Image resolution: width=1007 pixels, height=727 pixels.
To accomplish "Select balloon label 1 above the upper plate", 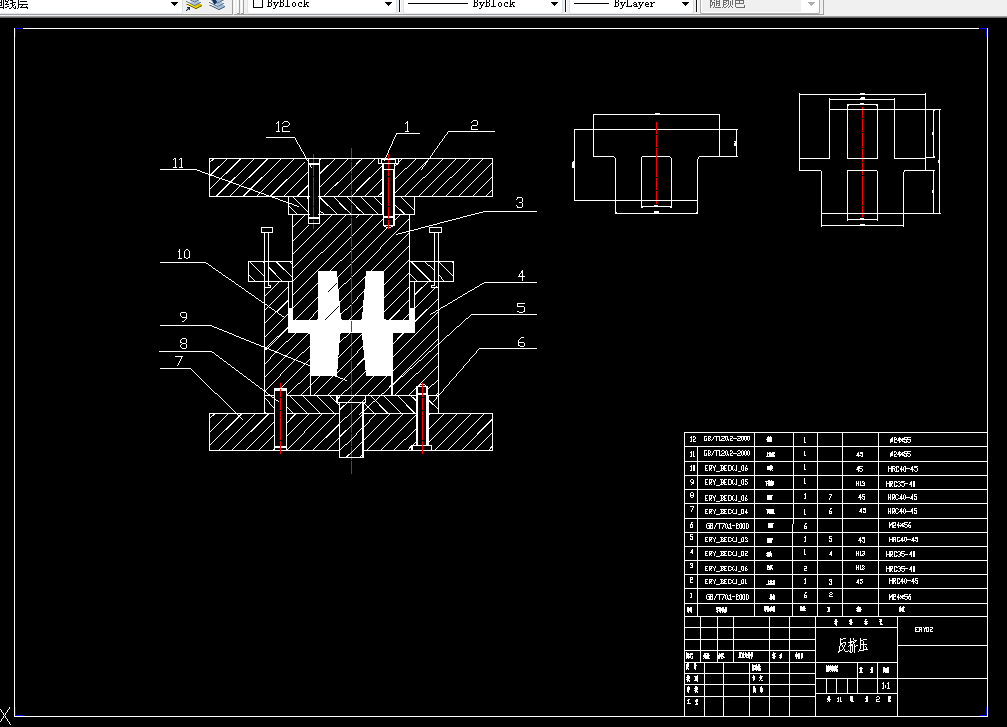I will pos(407,127).
